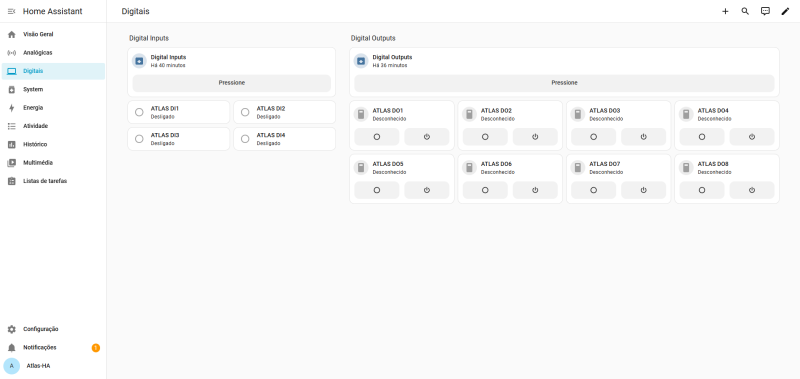This screenshot has width=800, height=379.
Task: Turn off ATLAS DO6 with circle button
Action: click(485, 190)
